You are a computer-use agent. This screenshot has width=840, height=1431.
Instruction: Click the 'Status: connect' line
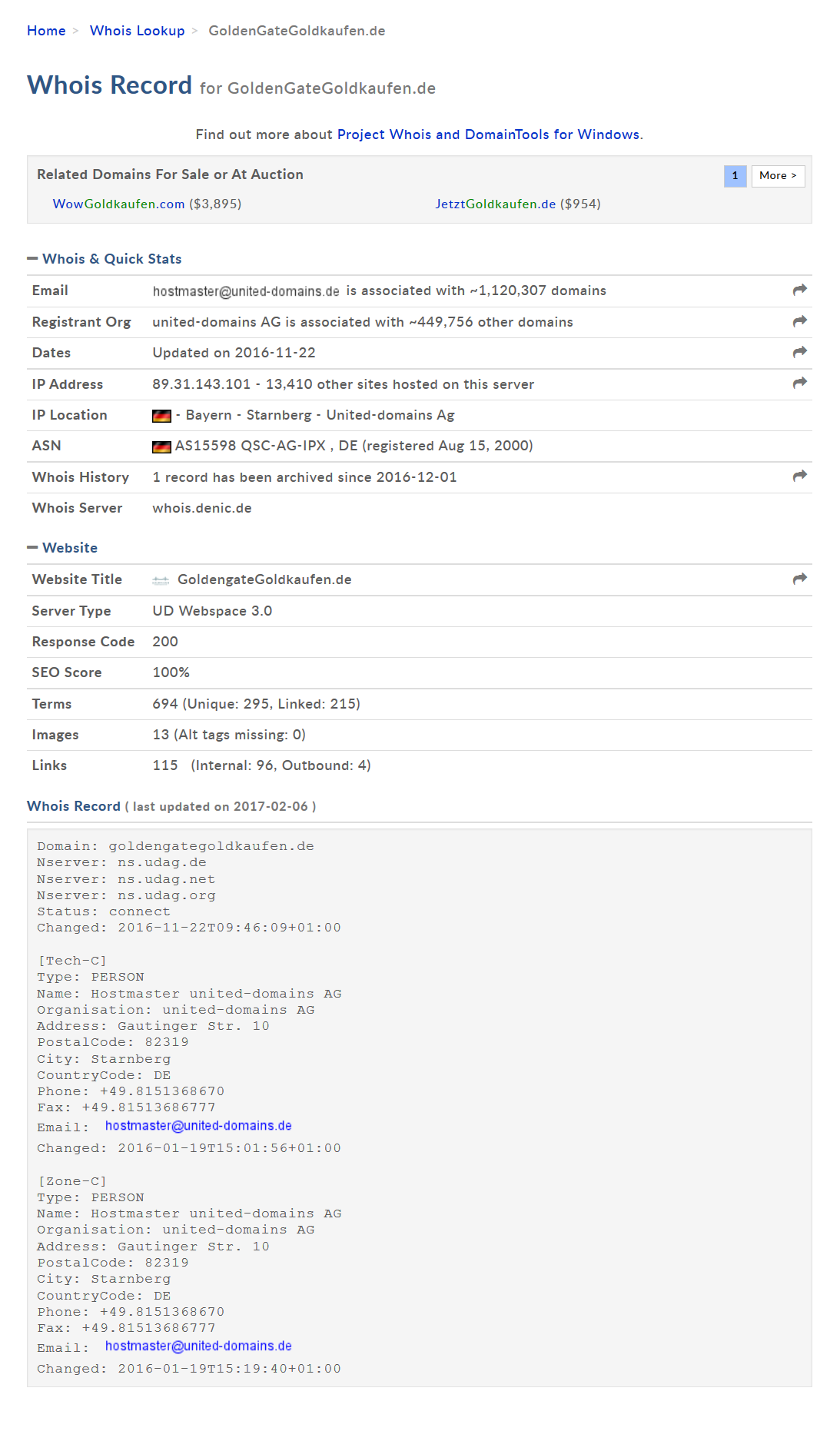(104, 911)
